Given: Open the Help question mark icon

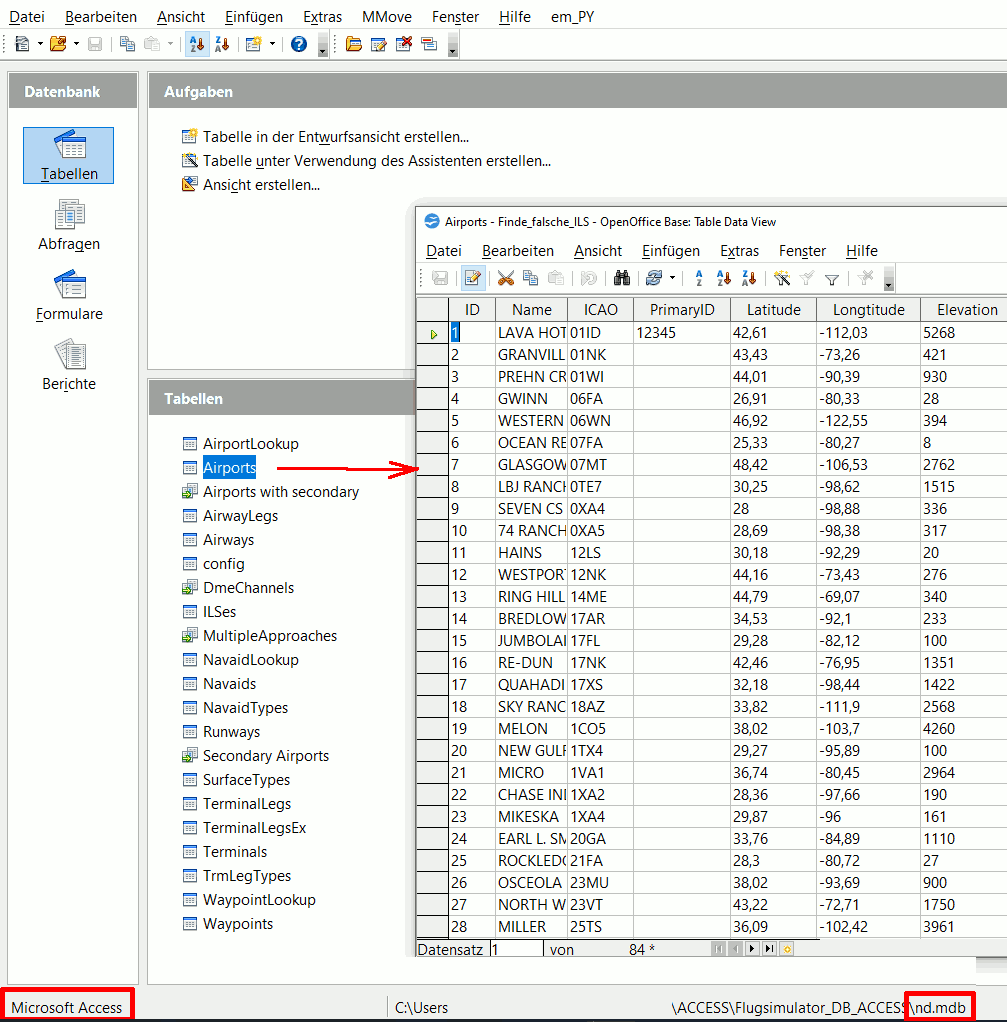Looking at the screenshot, I should coord(298,44).
